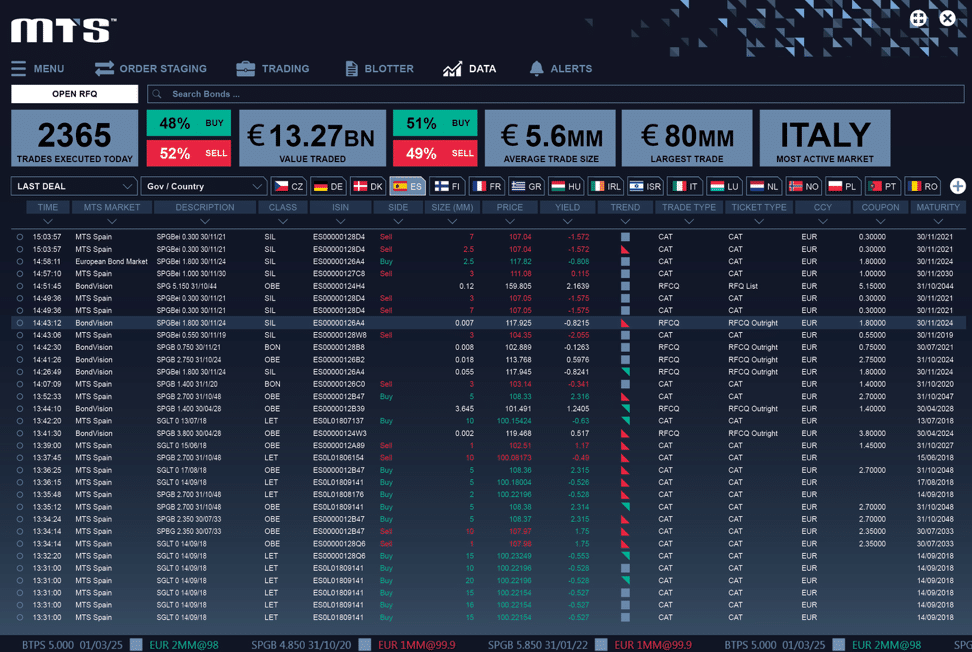This screenshot has width=972, height=652.
Task: Select radio button for 13:44:10 row
Action: click(20, 409)
